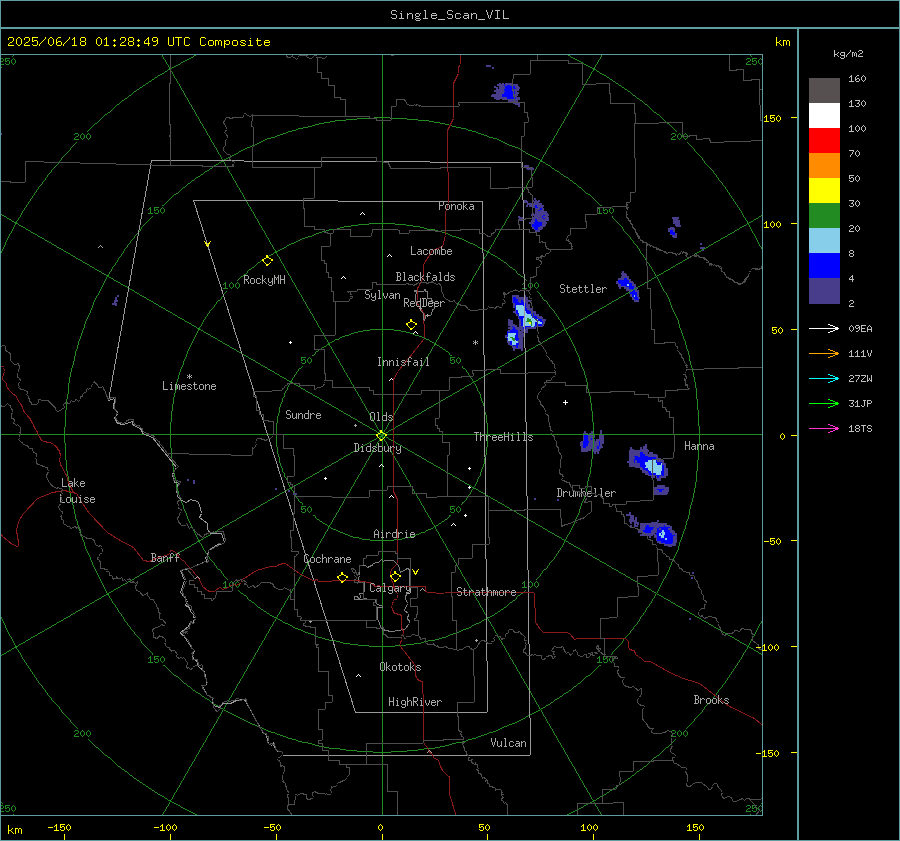900x841 pixels.
Task: Select the yellow diamond marker below Cochrane
Action: pyautogui.click(x=342, y=577)
